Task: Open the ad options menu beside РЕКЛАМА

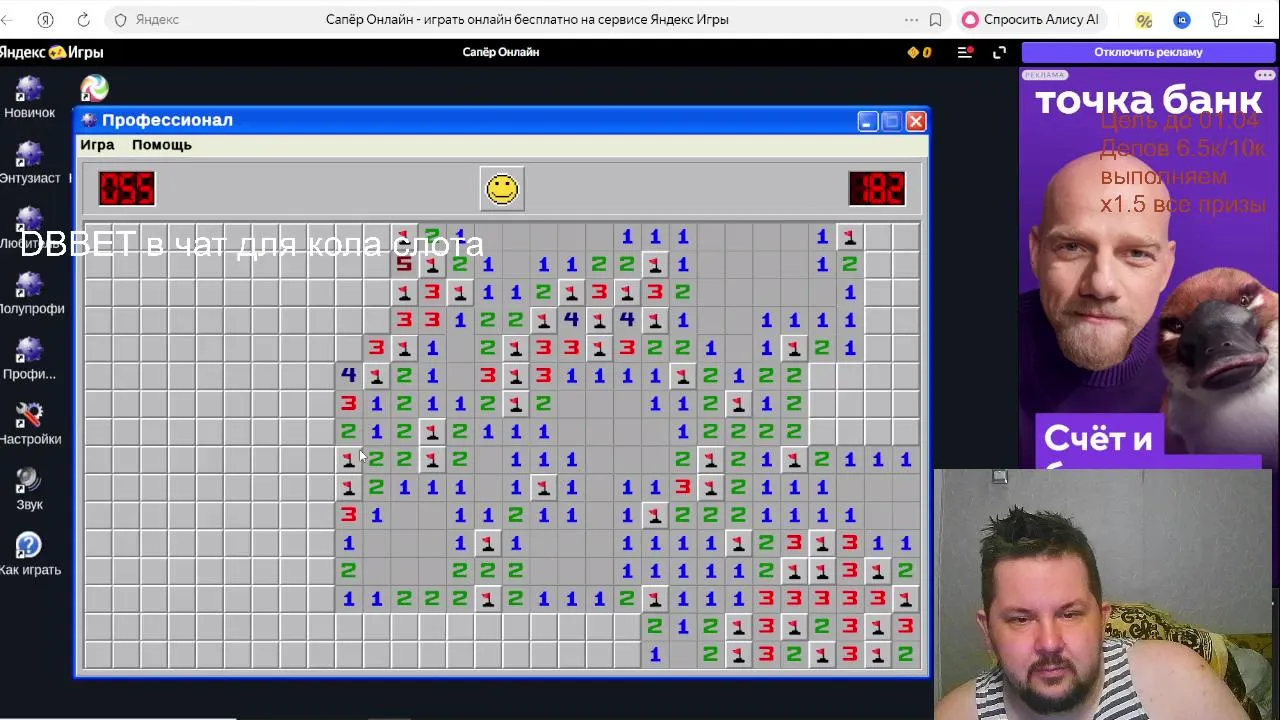Action: [x=1264, y=75]
